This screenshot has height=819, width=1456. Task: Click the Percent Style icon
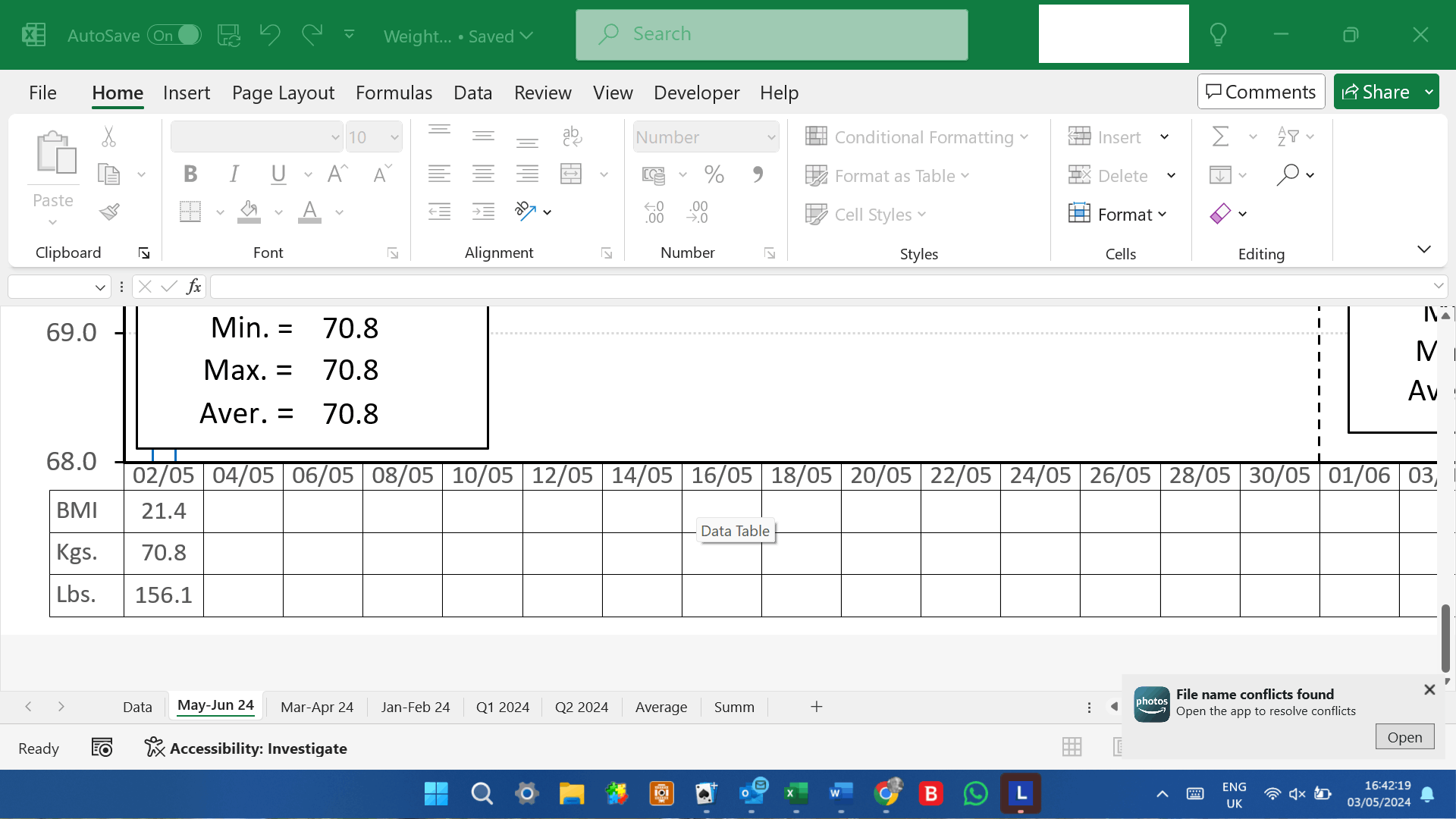pos(714,174)
